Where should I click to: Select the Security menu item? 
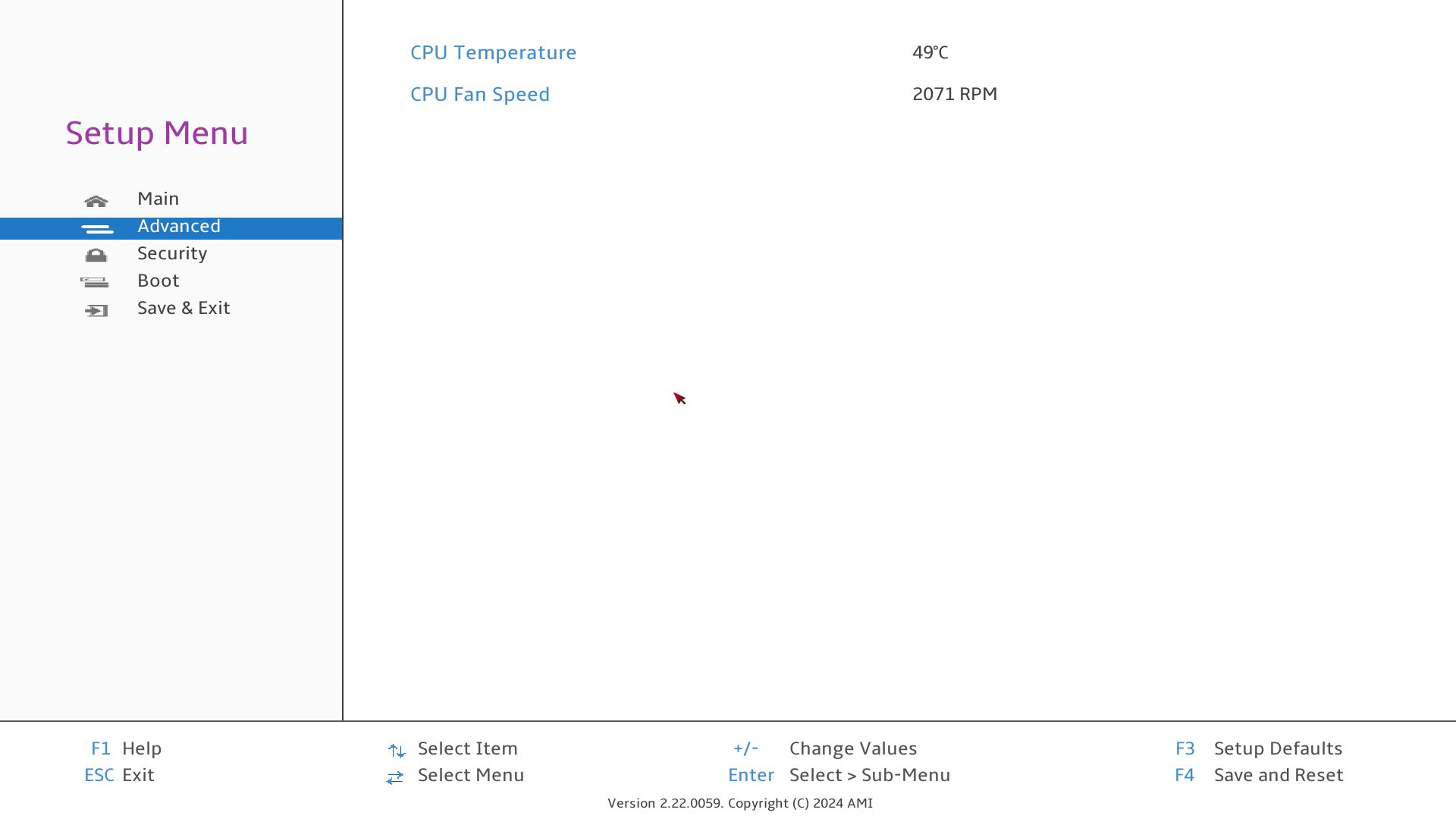[x=172, y=253]
